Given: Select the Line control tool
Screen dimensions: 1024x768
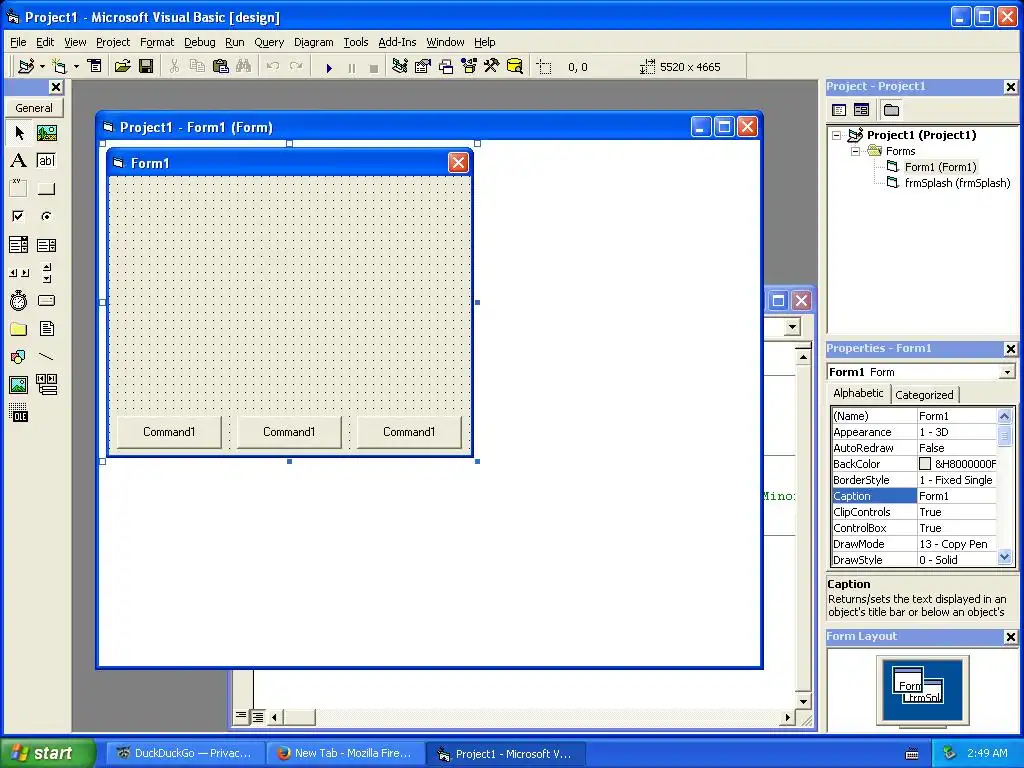Looking at the screenshot, I should 46,357.
